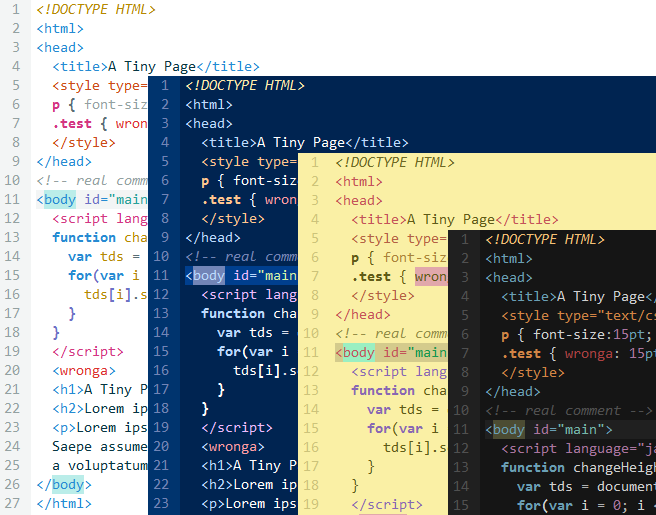656x515 pixels.
Task: Click title tag line in yellow editor
Action: click(454, 220)
